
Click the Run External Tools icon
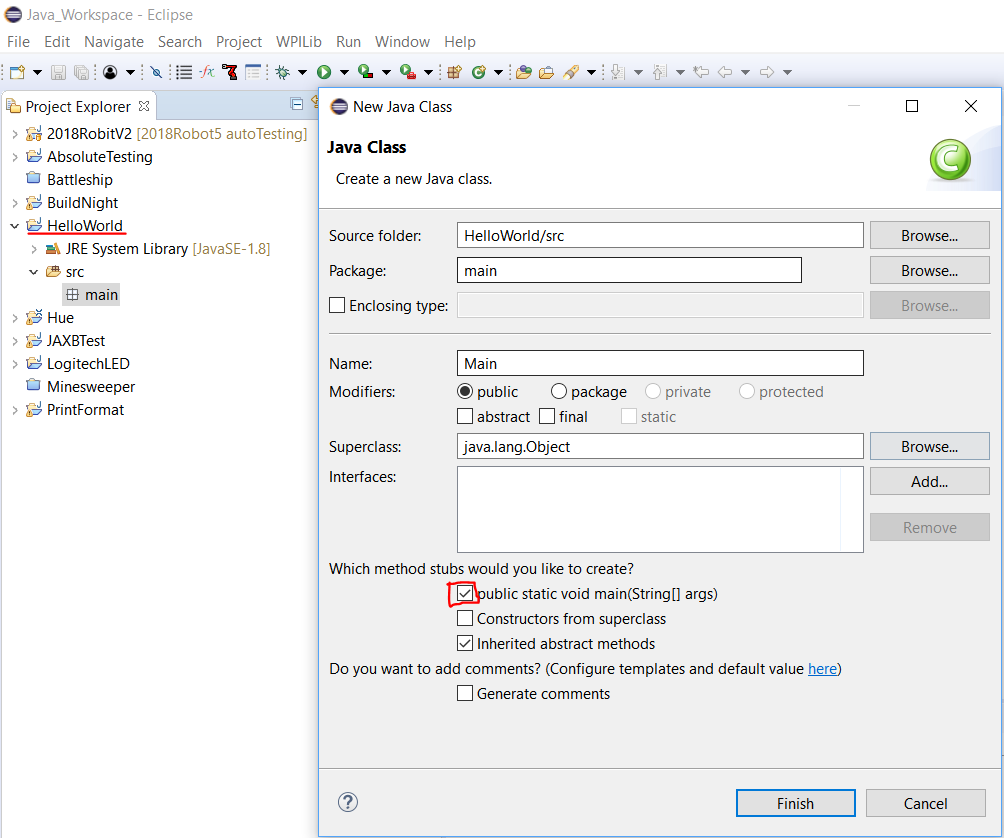tap(407, 72)
